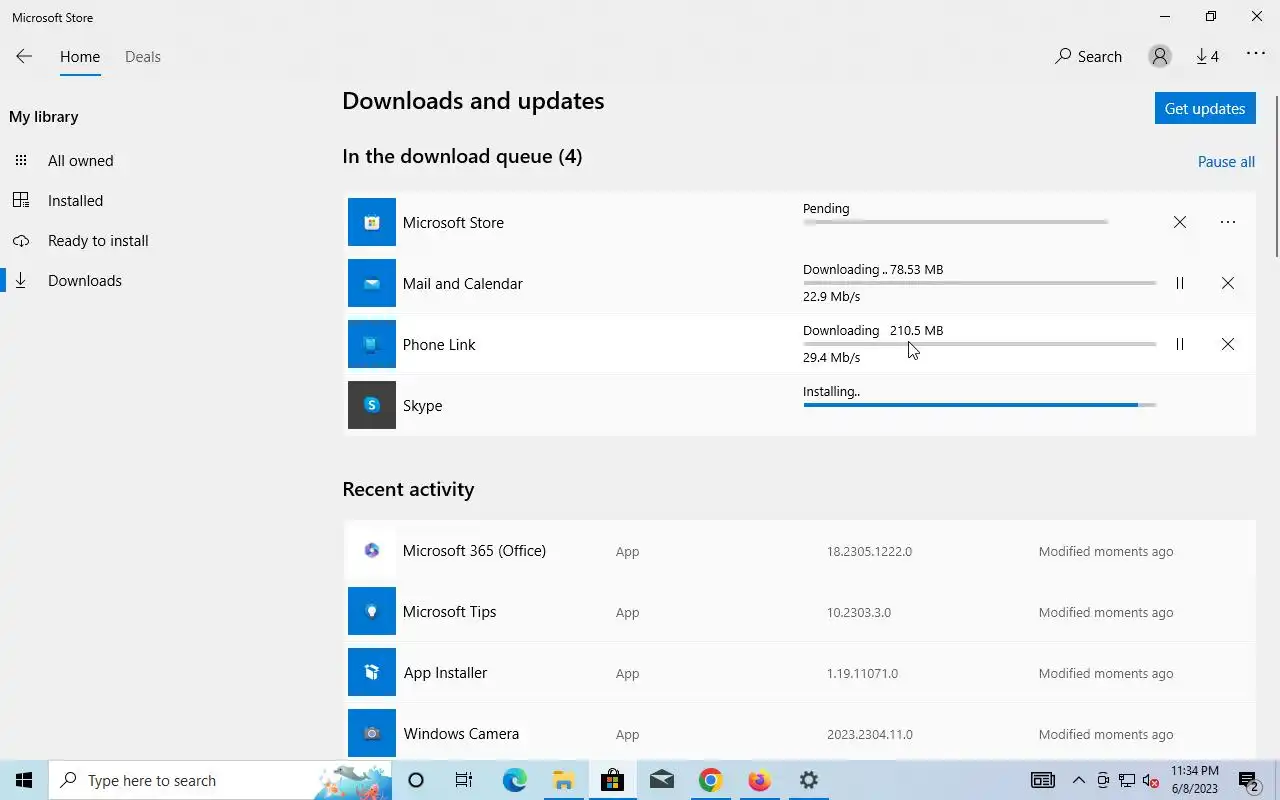Viewport: 1280px width, 800px height.
Task: Click the Get updates button
Action: point(1205,108)
